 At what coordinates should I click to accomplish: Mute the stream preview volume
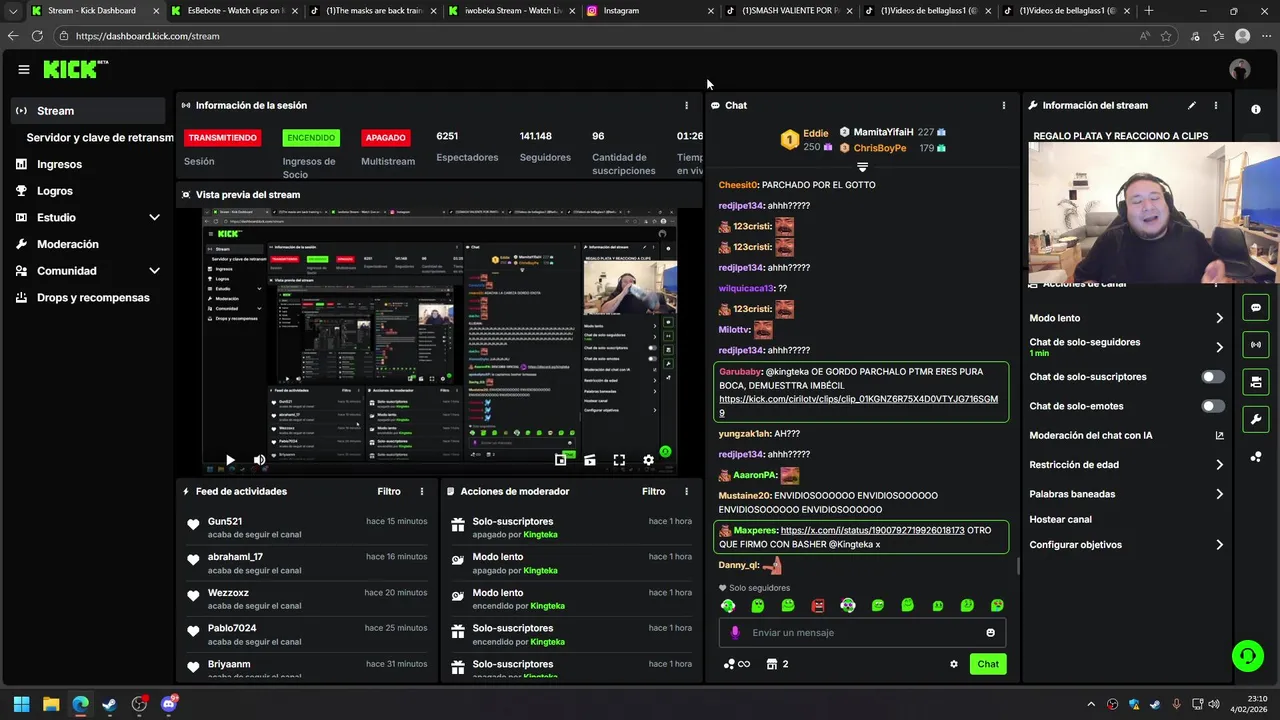click(x=259, y=460)
